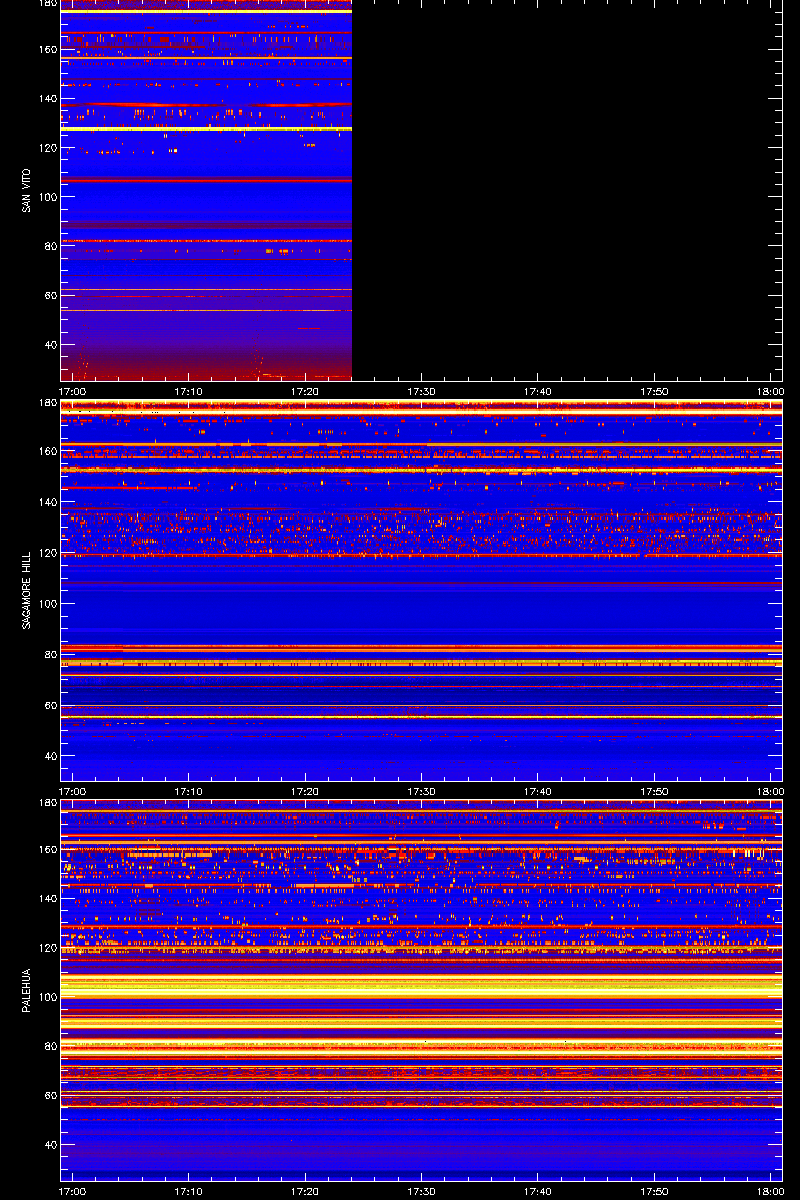800x1200 pixels.
Task: Select the 100 tick on Palehua axis
Action: point(46,997)
